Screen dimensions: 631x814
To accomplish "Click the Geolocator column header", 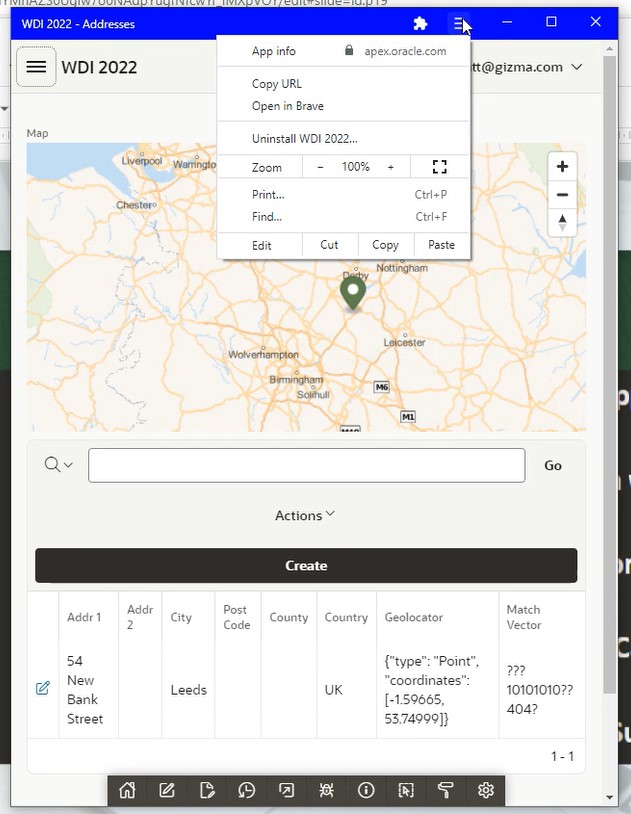I will click(413, 617).
